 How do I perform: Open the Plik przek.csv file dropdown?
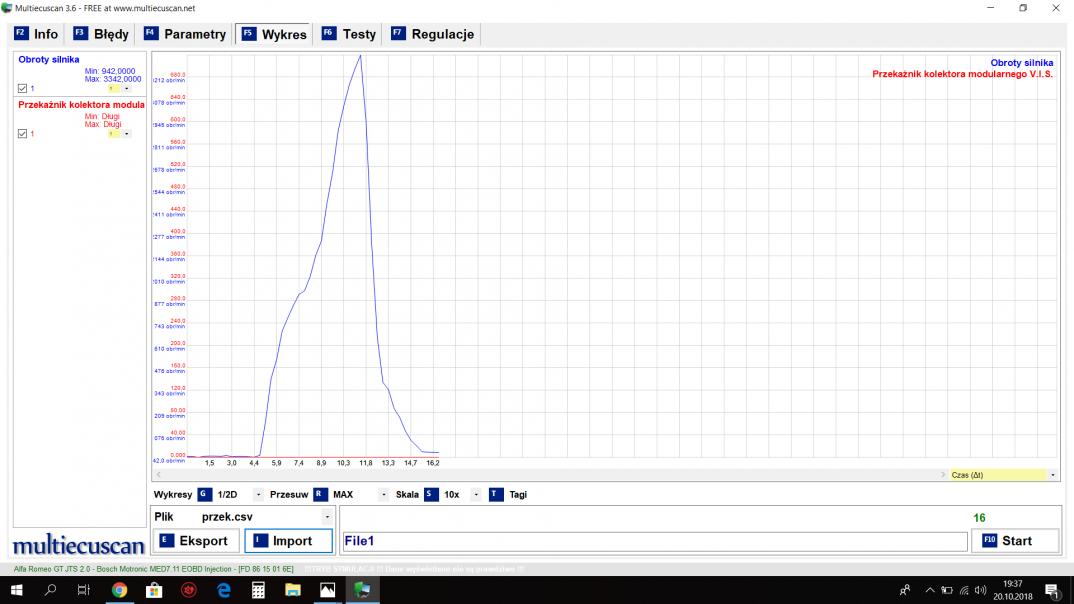point(326,517)
